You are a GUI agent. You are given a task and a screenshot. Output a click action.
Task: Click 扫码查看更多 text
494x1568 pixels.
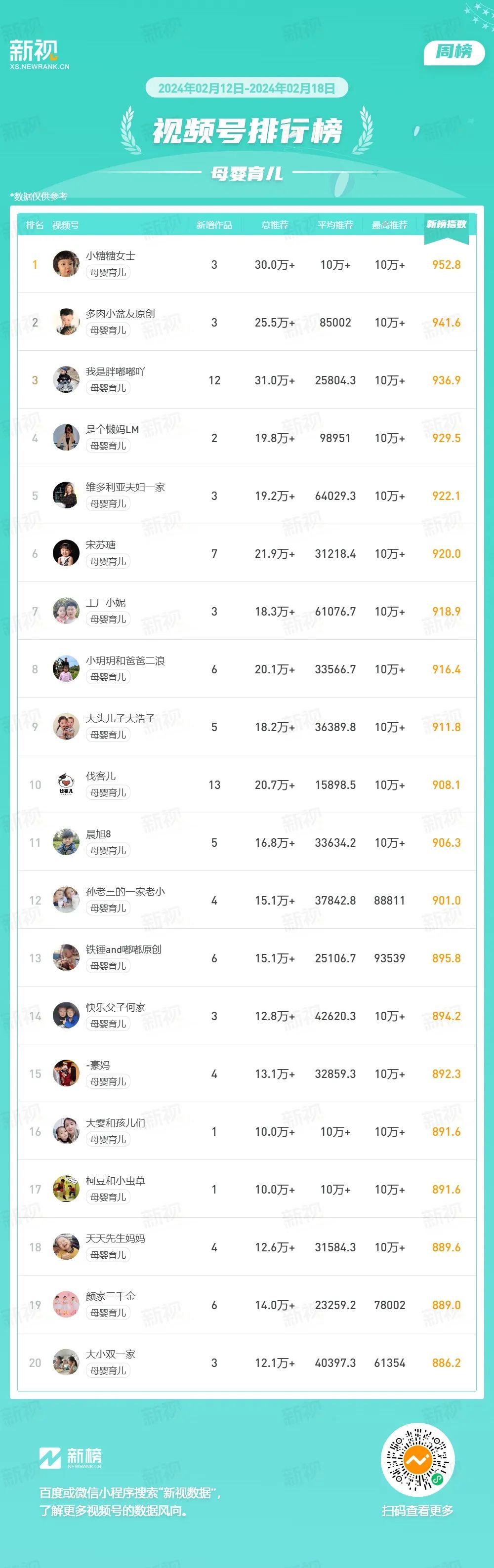click(417, 1510)
